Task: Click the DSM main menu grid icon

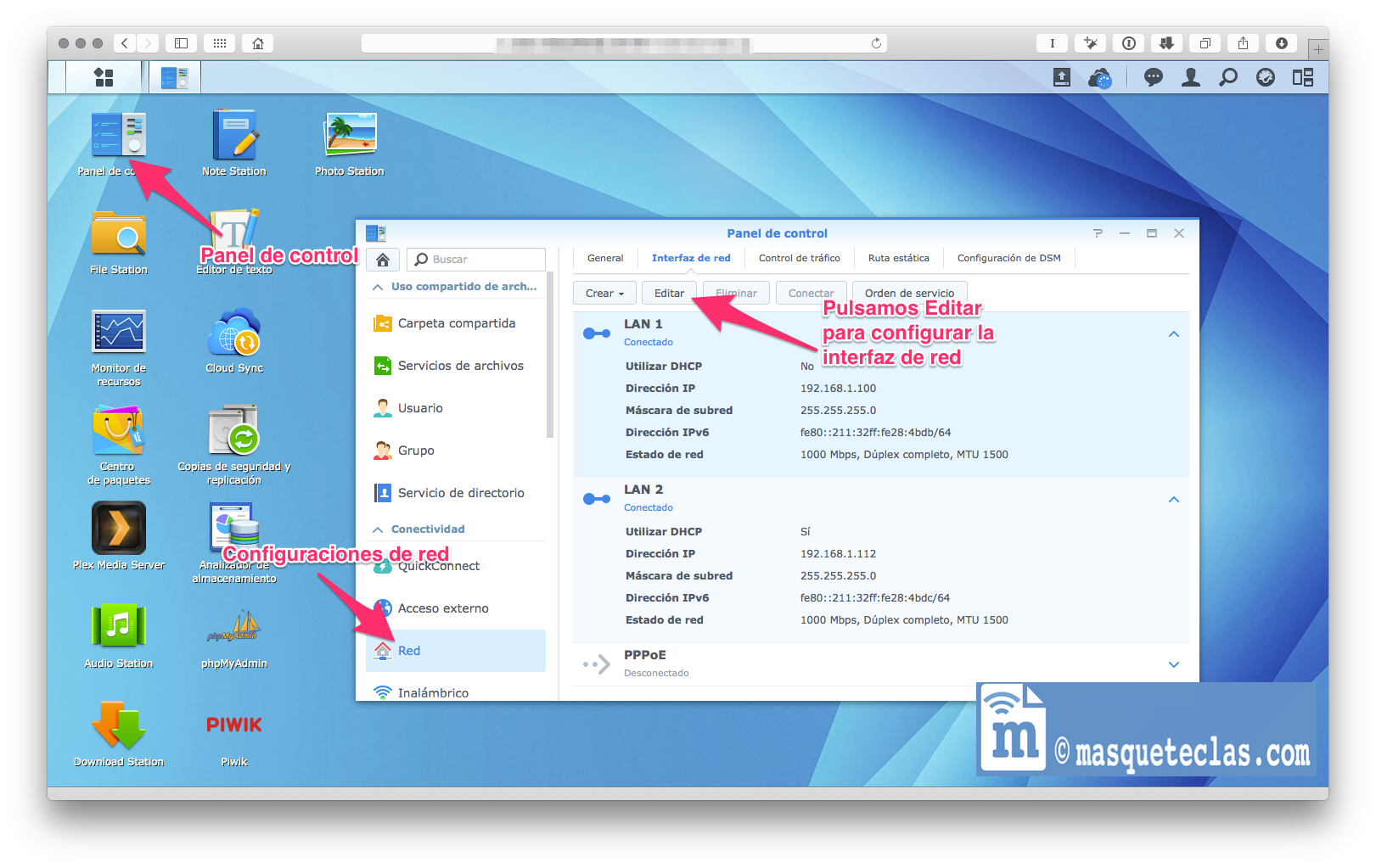Action: pyautogui.click(x=104, y=77)
